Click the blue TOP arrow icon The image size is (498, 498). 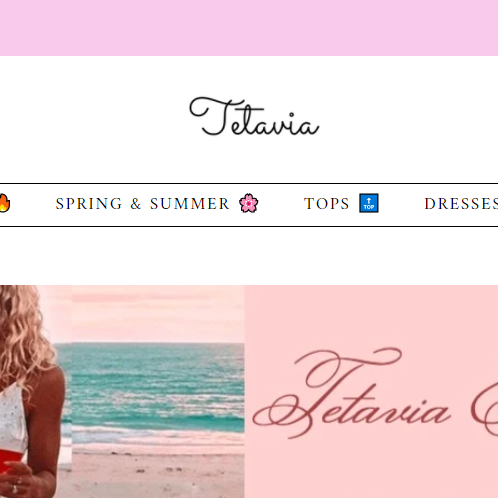[369, 203]
